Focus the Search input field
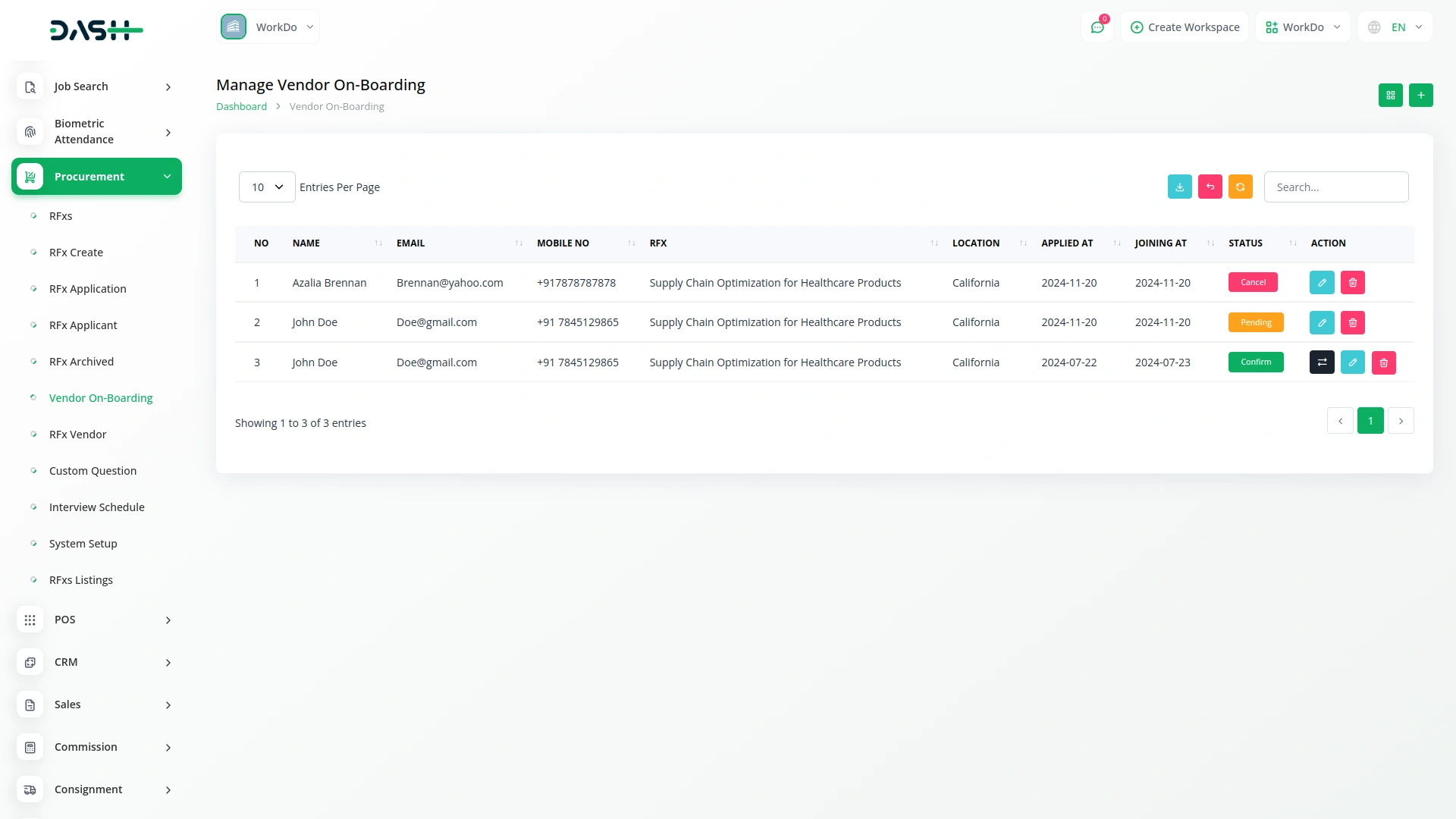This screenshot has width=1456, height=819. [1336, 187]
